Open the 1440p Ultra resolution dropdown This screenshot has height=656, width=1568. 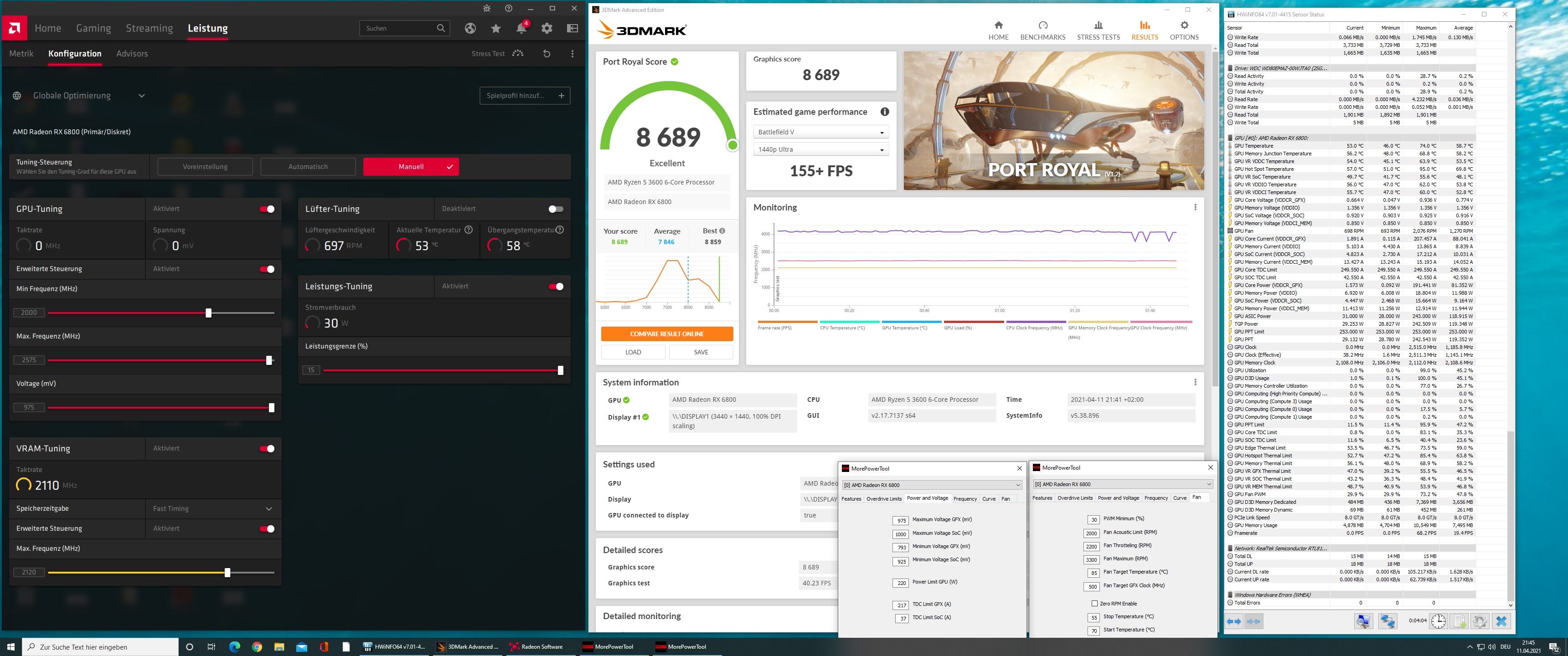point(821,150)
